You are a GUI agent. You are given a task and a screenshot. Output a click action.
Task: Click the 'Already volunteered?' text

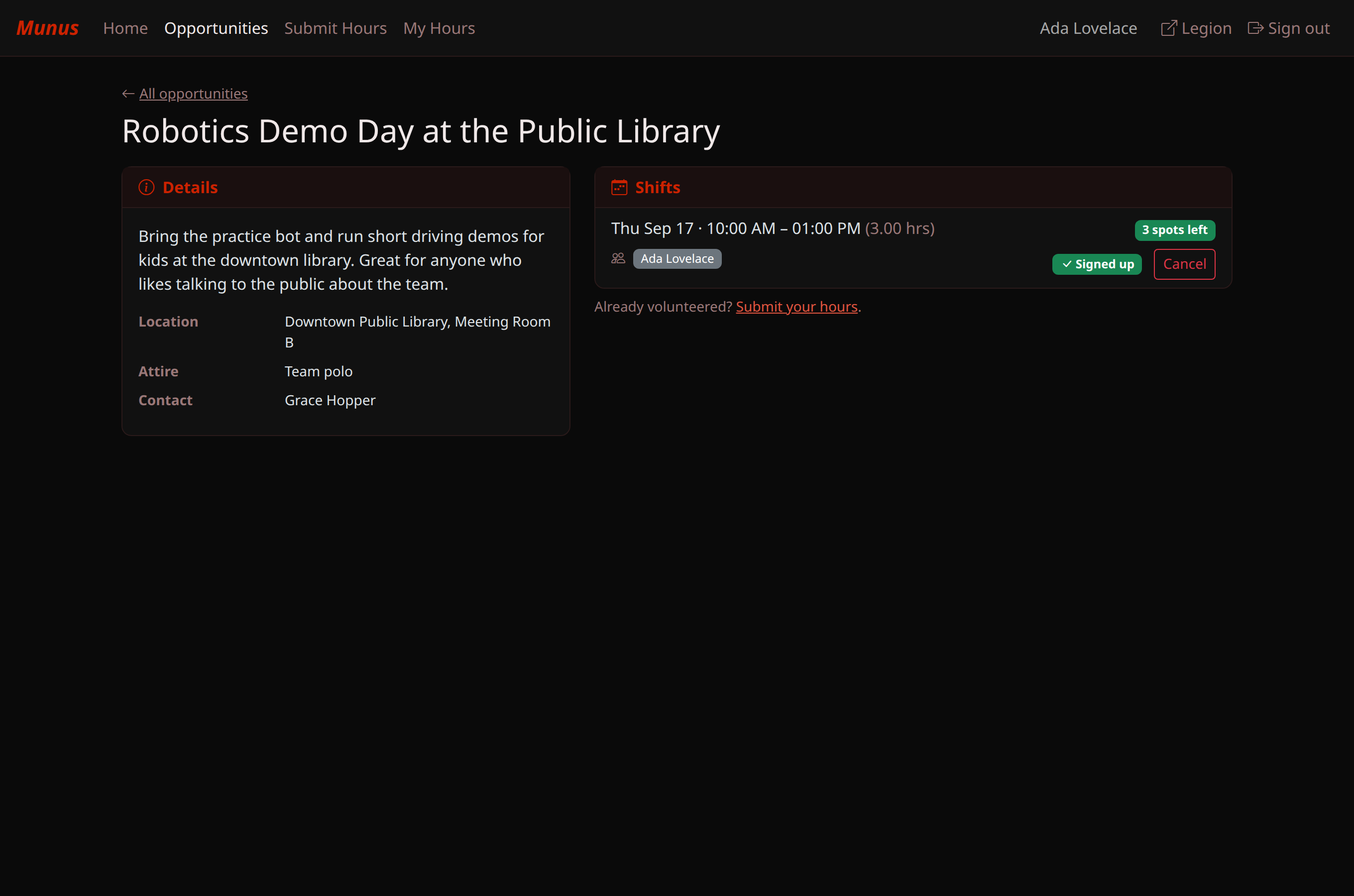663,307
